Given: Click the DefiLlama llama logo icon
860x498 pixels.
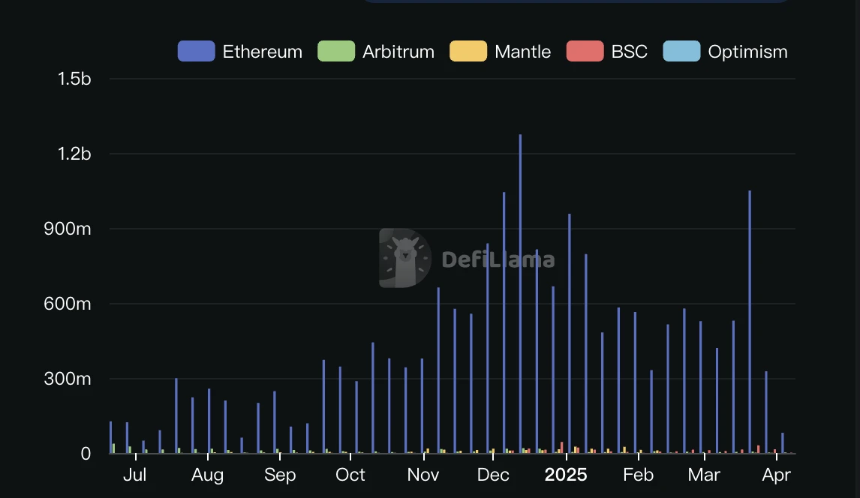Looking at the screenshot, I should coord(404,258).
